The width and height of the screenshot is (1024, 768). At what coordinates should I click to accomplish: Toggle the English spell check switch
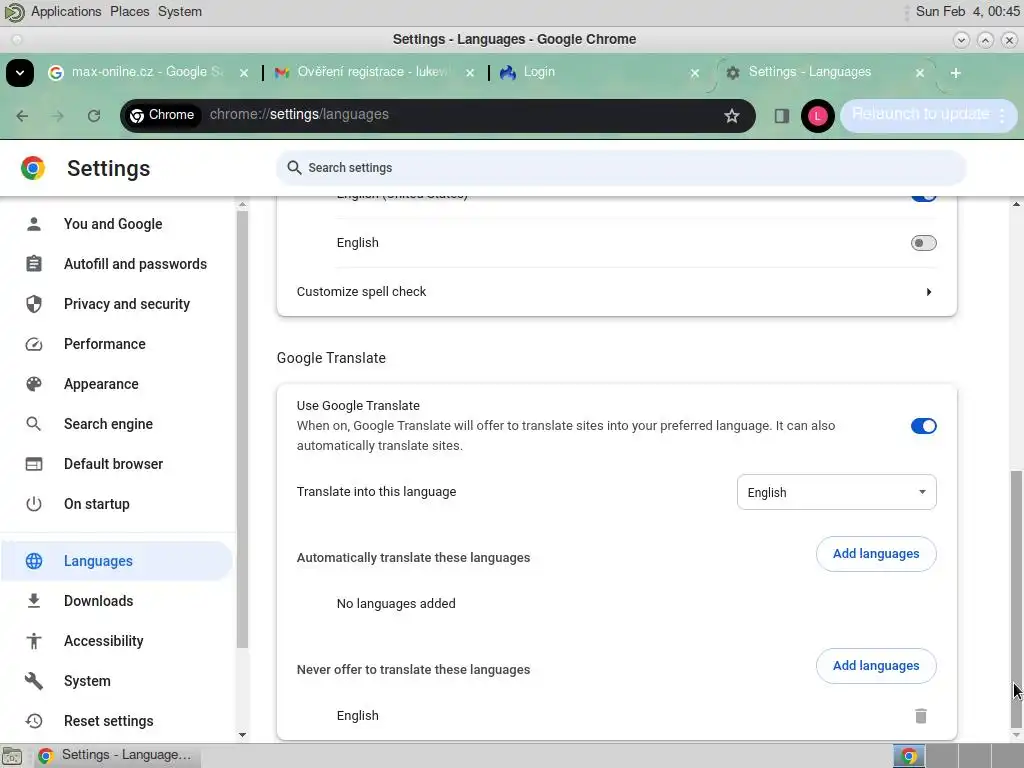tap(923, 243)
